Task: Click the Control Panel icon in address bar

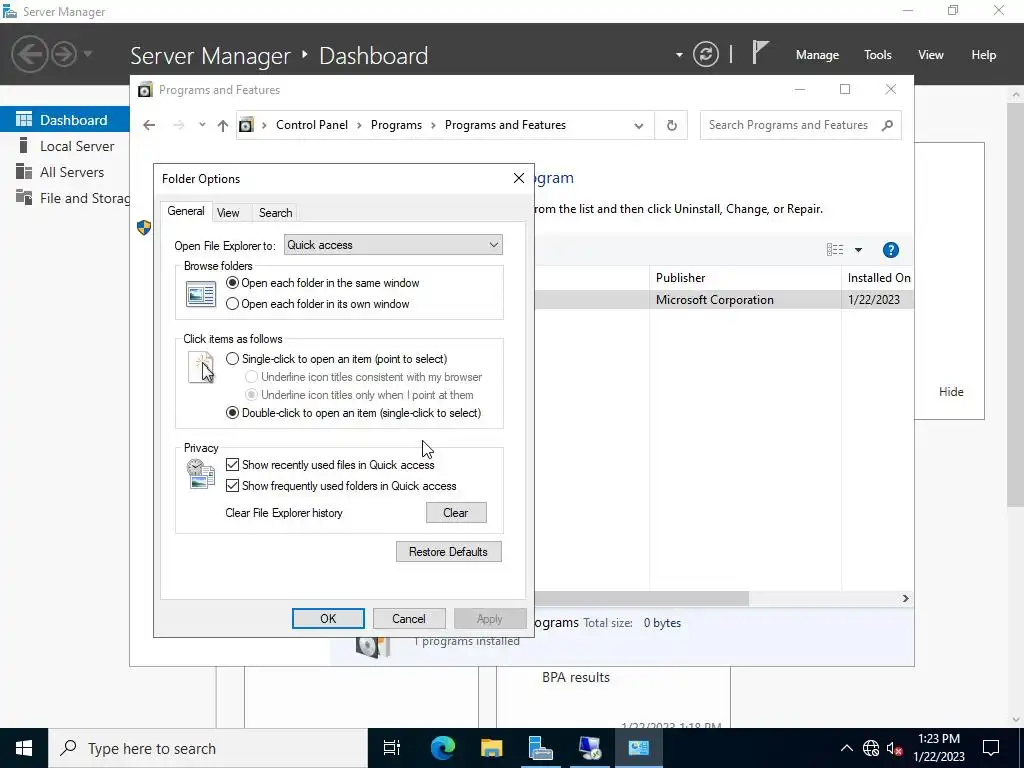Action: [x=246, y=125]
